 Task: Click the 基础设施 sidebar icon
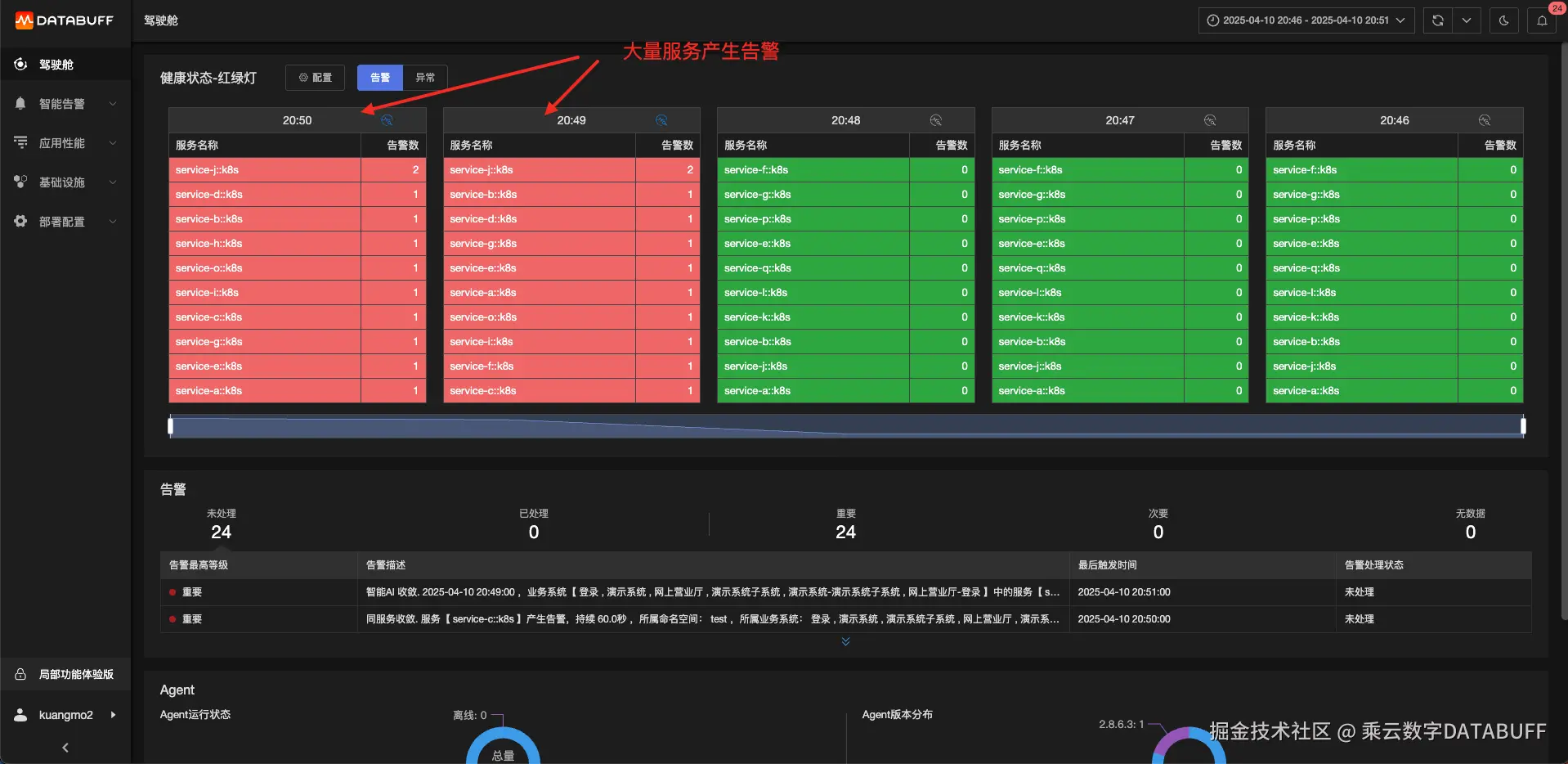pos(20,182)
